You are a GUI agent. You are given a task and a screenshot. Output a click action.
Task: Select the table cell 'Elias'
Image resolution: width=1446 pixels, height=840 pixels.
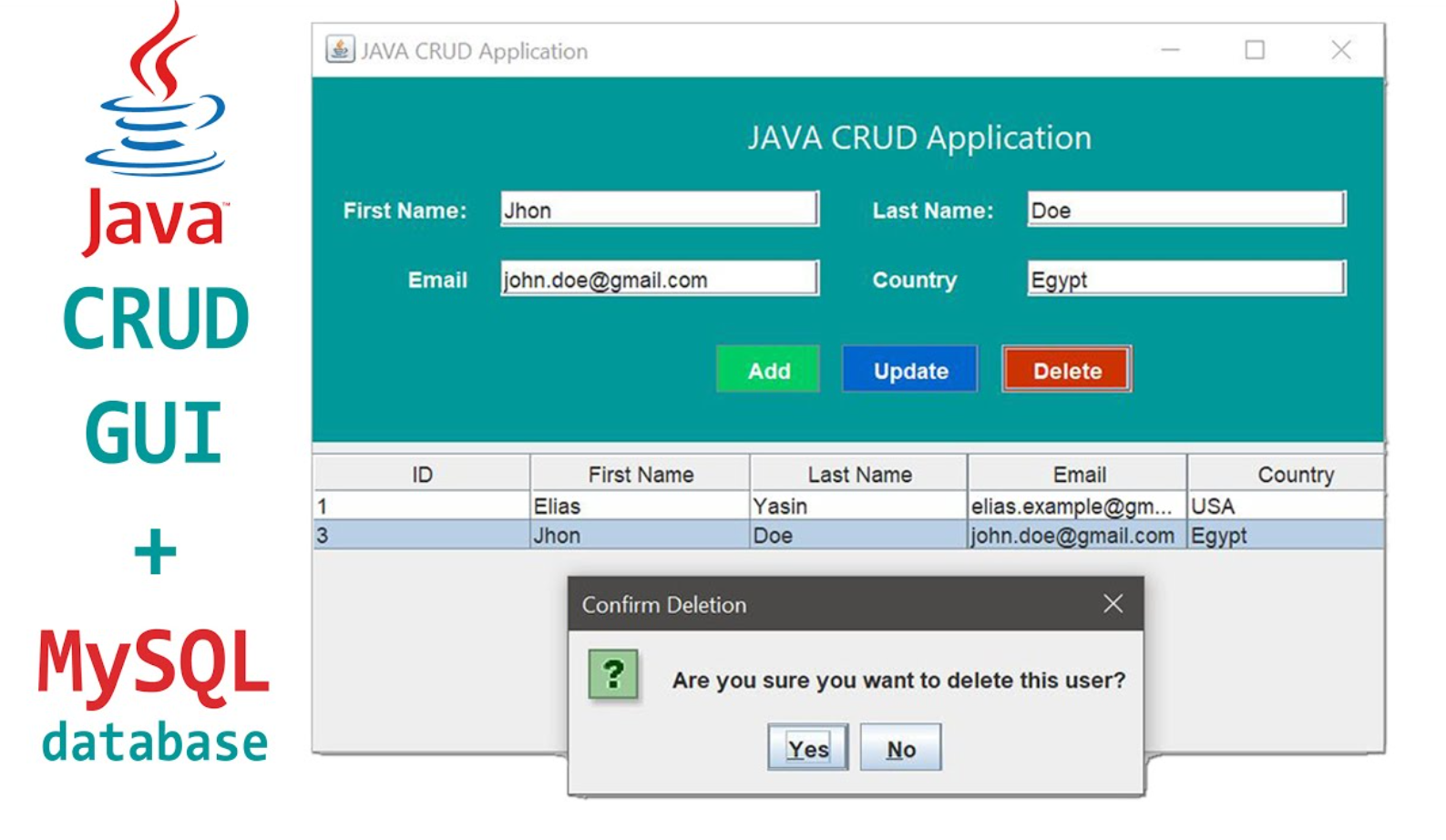click(x=641, y=506)
